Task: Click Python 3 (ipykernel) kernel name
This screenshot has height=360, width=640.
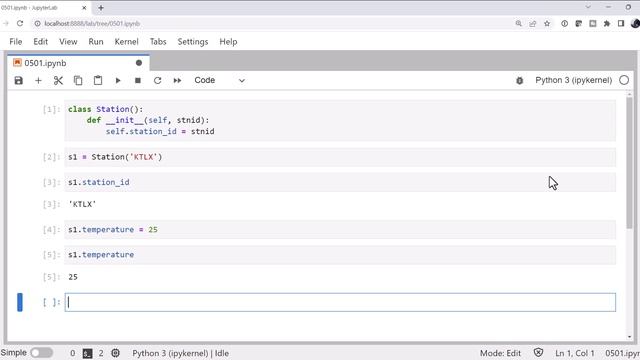Action: (573, 80)
